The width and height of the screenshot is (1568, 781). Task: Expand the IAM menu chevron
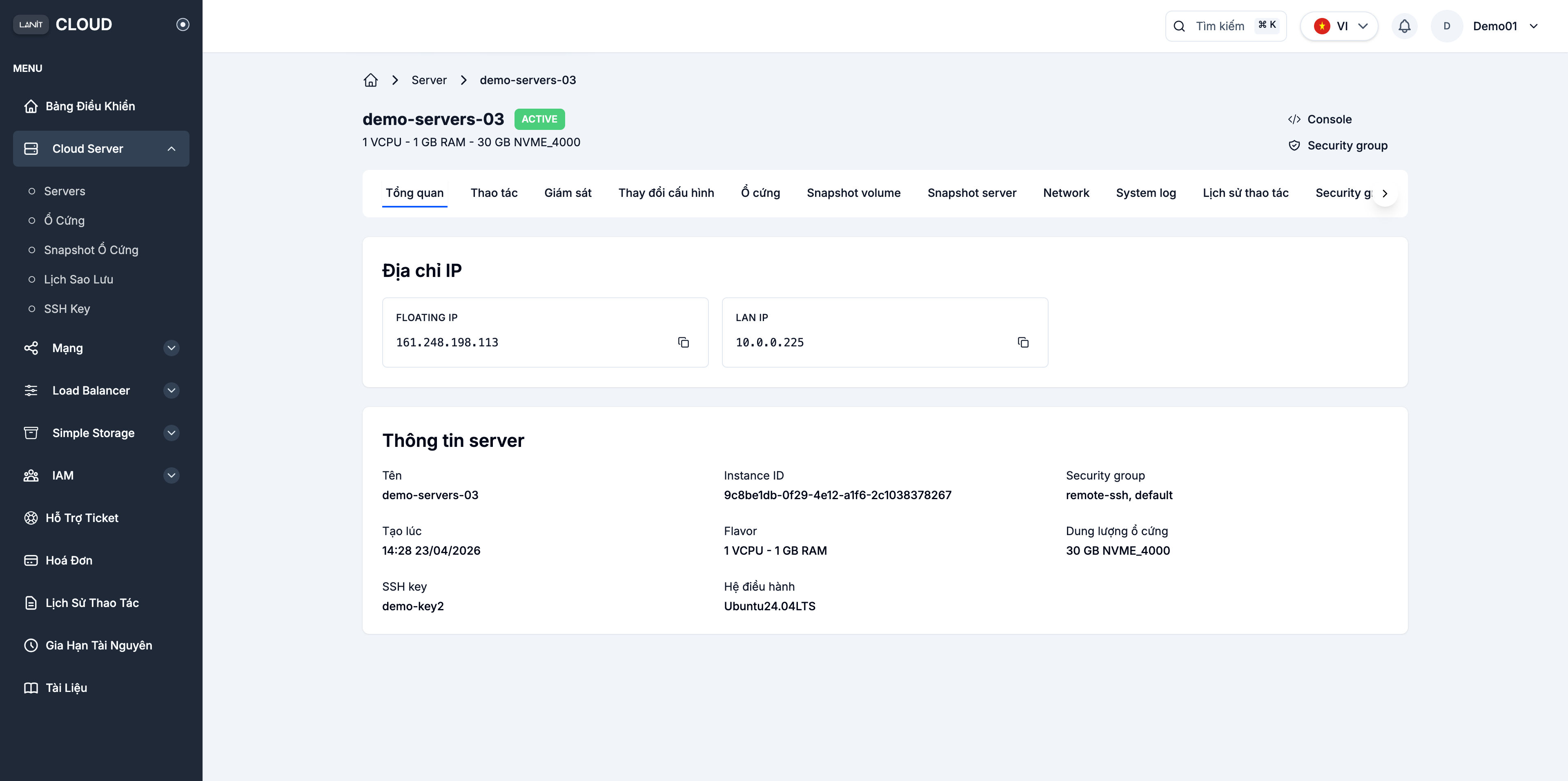(171, 475)
